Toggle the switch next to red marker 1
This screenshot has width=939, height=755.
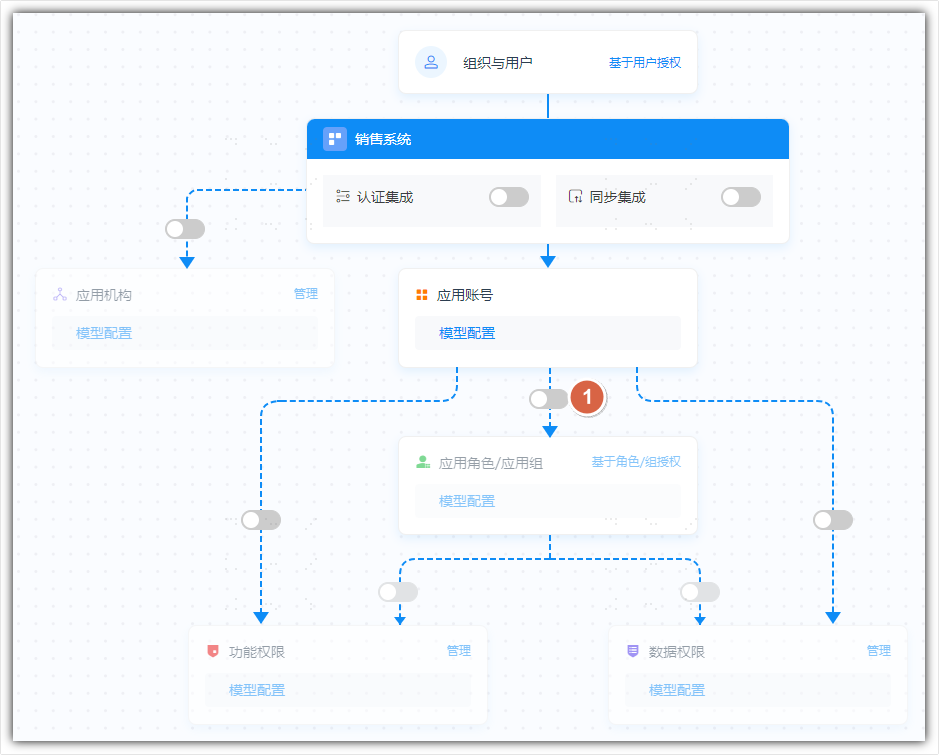(549, 399)
